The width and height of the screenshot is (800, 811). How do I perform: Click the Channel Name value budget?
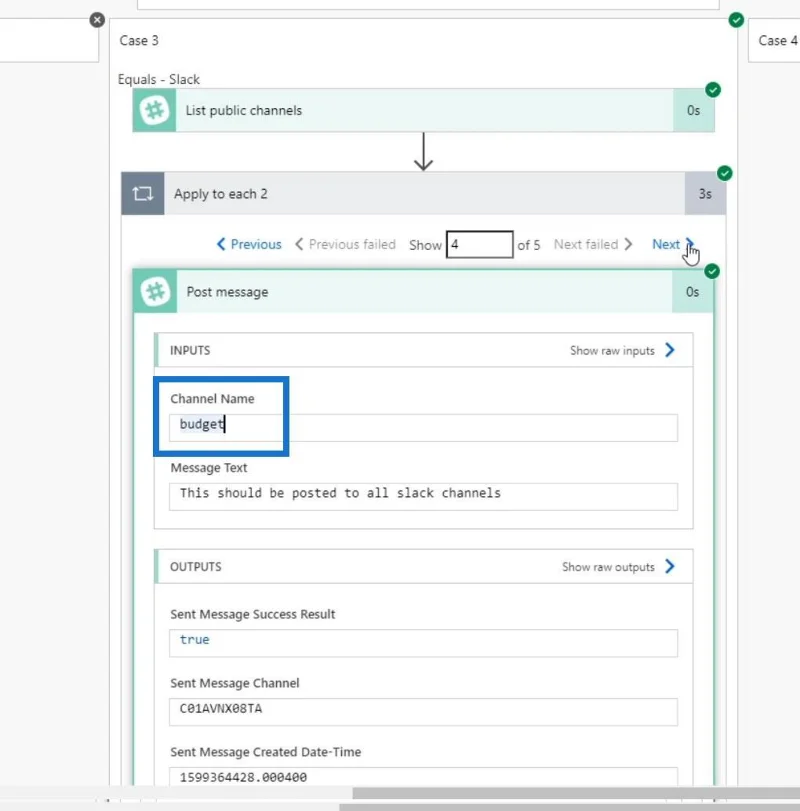(202, 424)
